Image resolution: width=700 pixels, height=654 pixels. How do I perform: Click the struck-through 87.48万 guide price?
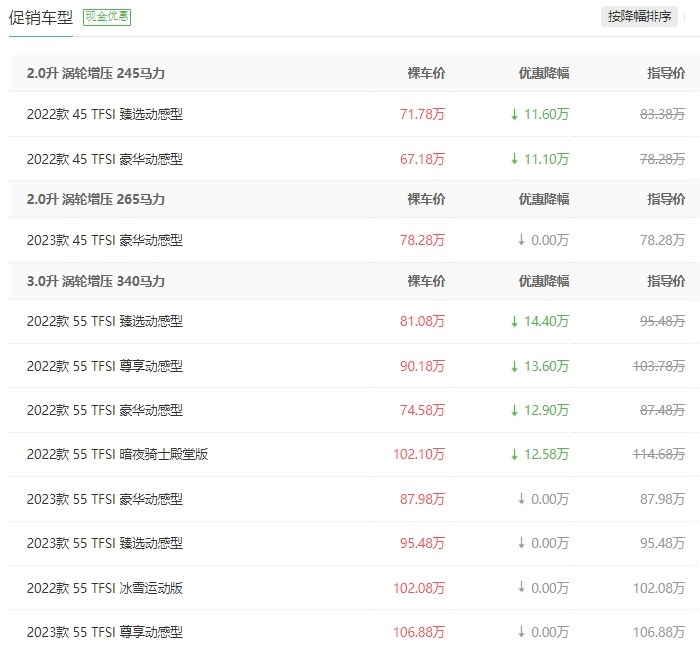[662, 410]
